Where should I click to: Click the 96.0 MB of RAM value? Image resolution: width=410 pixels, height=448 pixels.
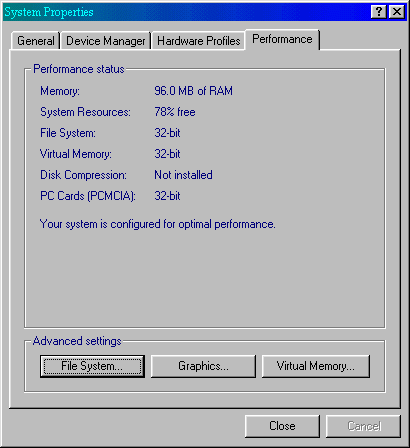(193, 91)
